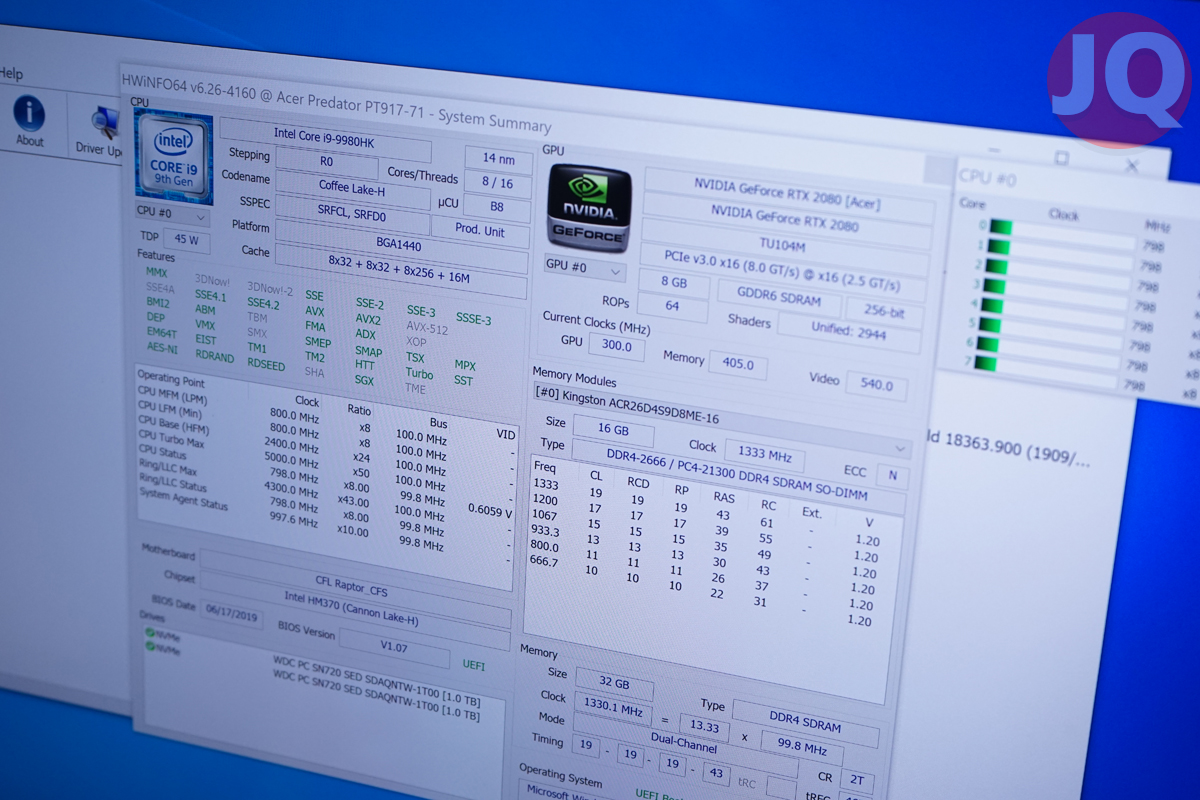The image size is (1200, 800).
Task: Click the Dual-Channel mode field
Action: [683, 746]
